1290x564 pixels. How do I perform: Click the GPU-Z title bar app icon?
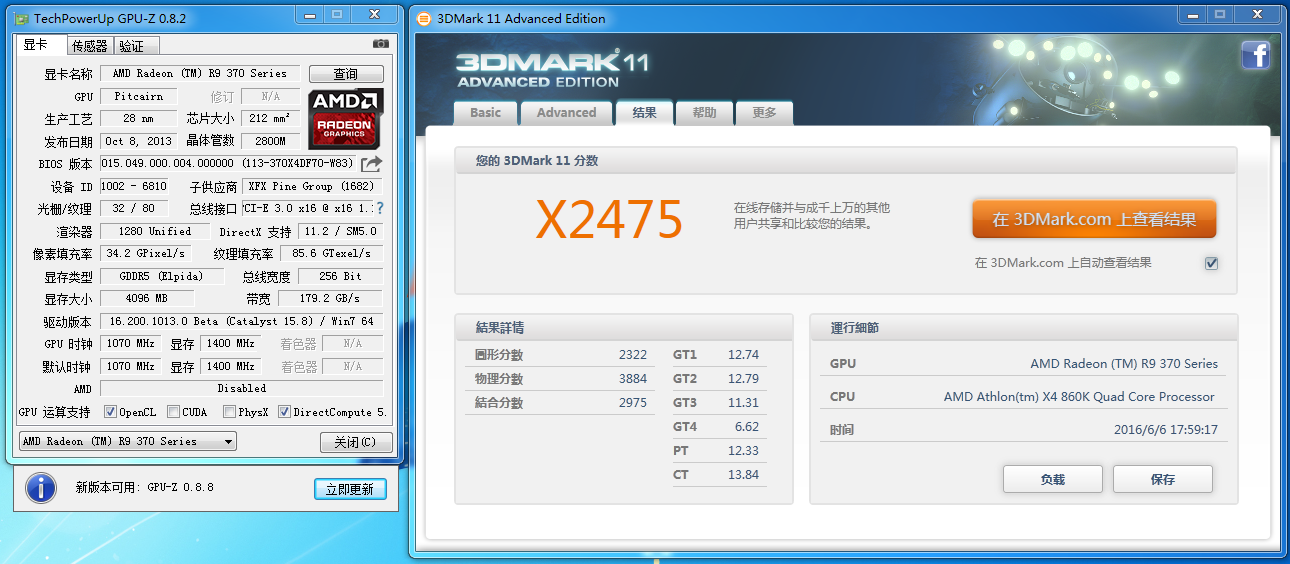coord(21,19)
